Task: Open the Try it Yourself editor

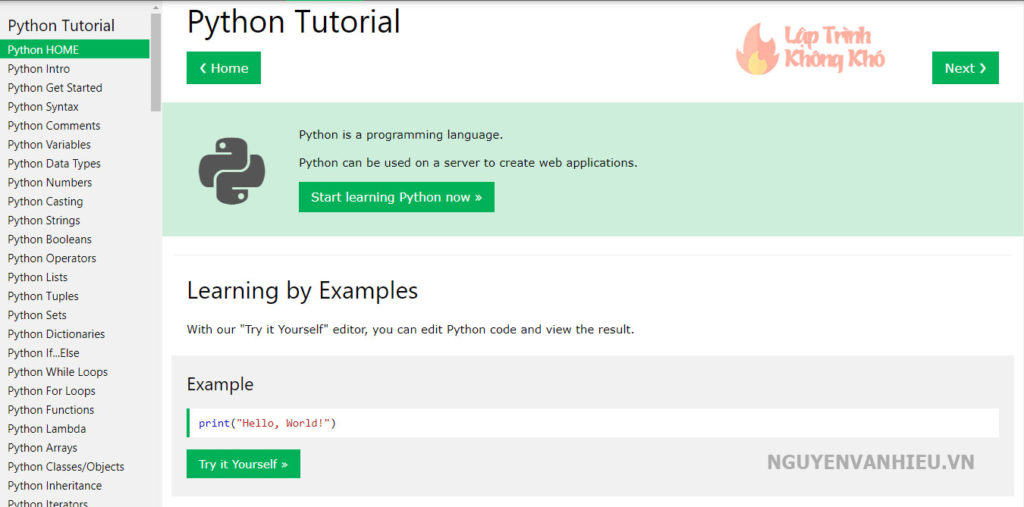Action: [x=243, y=464]
